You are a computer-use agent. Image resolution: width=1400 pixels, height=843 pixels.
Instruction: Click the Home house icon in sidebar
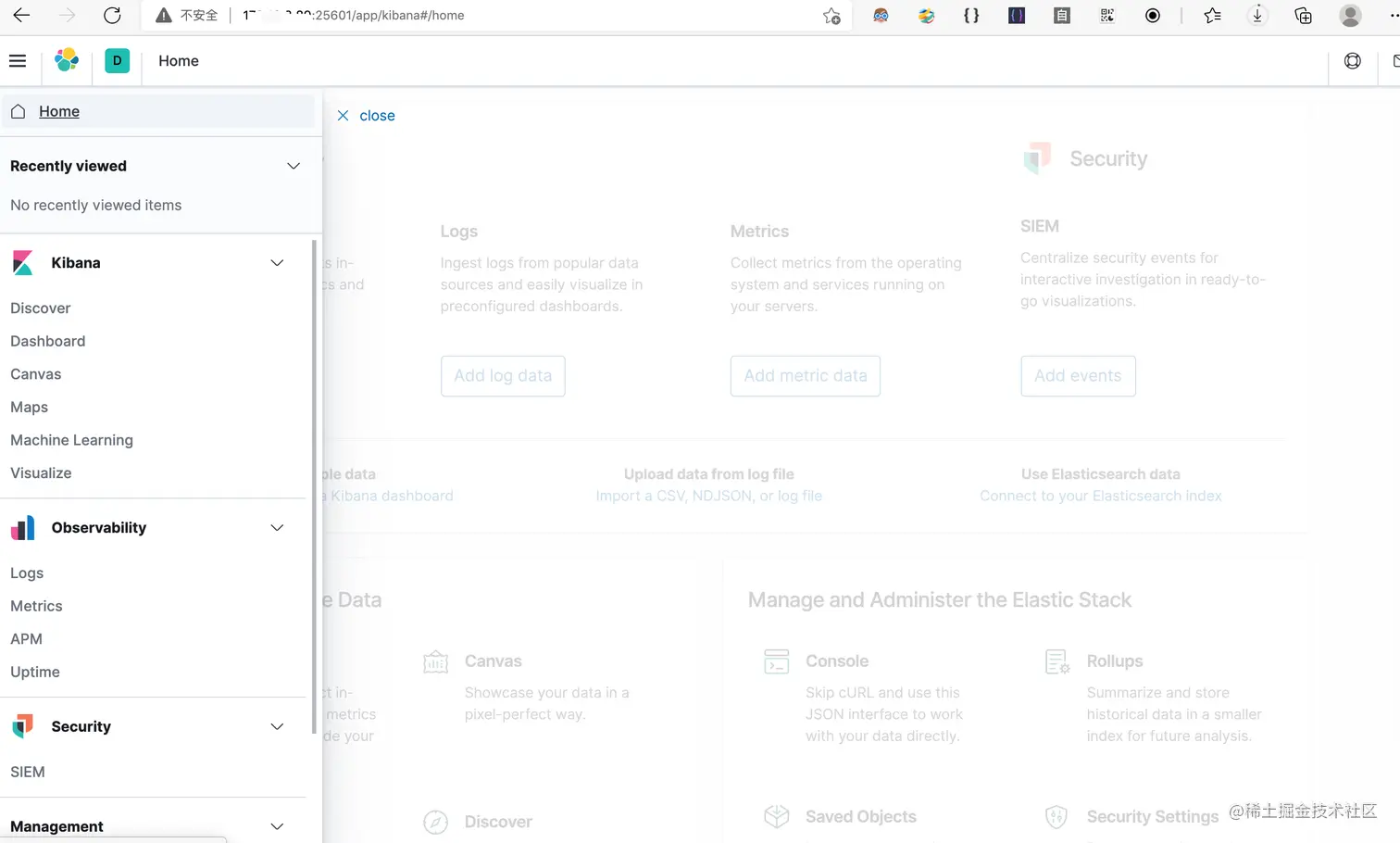pos(18,111)
